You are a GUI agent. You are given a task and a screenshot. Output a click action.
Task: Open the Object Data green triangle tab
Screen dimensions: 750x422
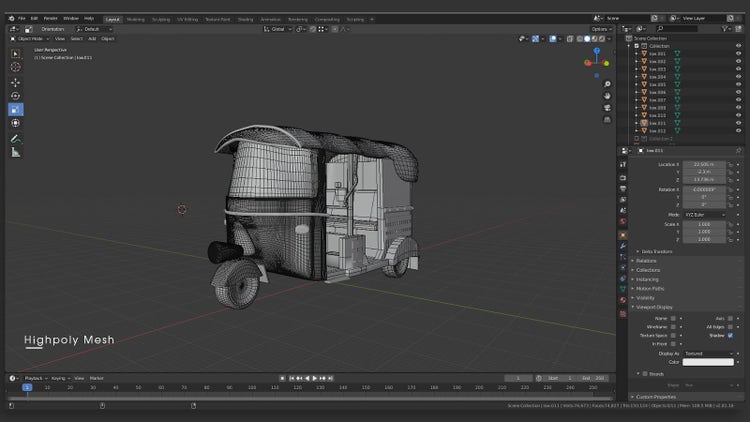(x=623, y=289)
